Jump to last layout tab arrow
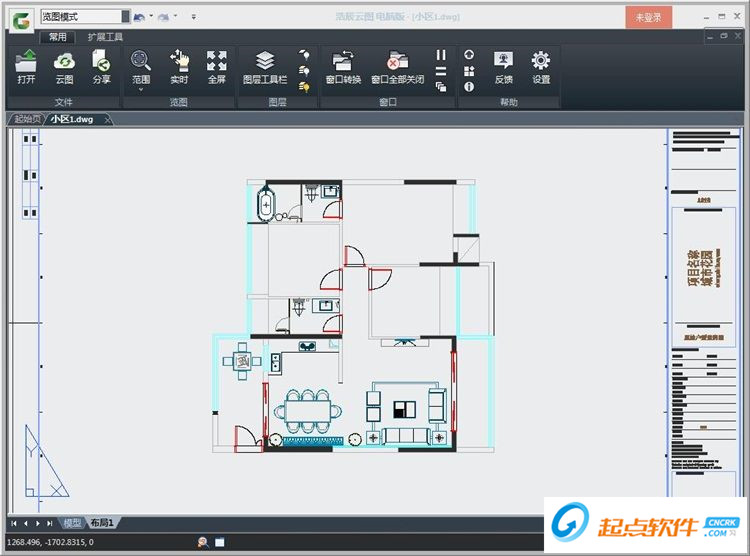 tap(50, 523)
